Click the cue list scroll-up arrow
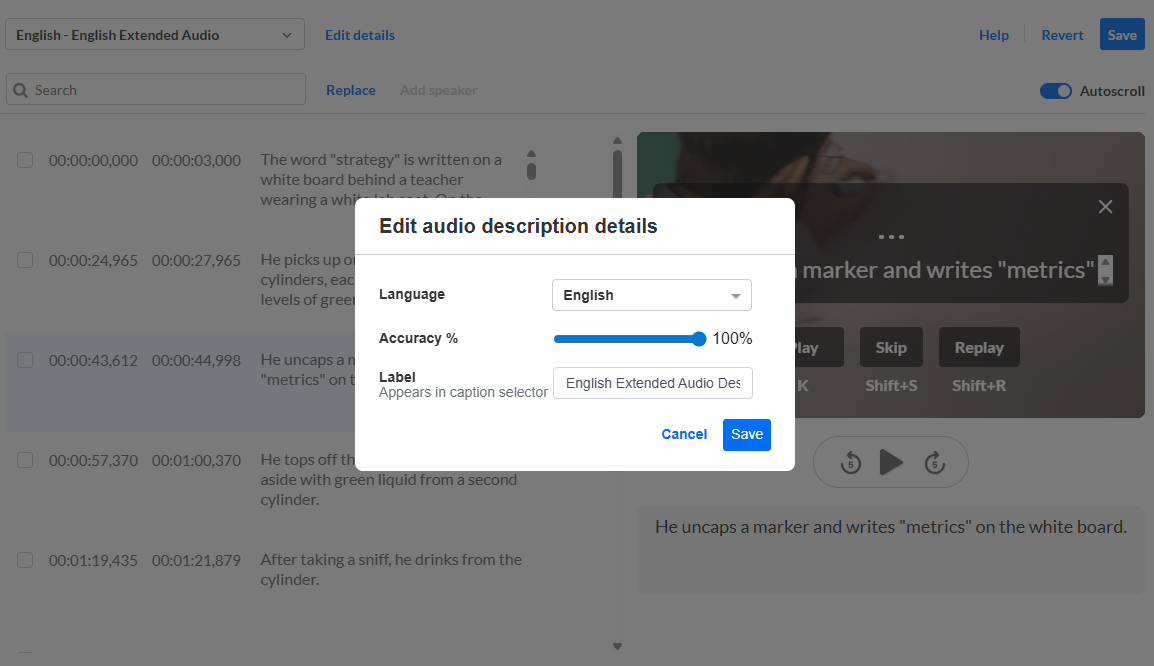Image resolution: width=1154 pixels, height=666 pixels. (x=617, y=141)
